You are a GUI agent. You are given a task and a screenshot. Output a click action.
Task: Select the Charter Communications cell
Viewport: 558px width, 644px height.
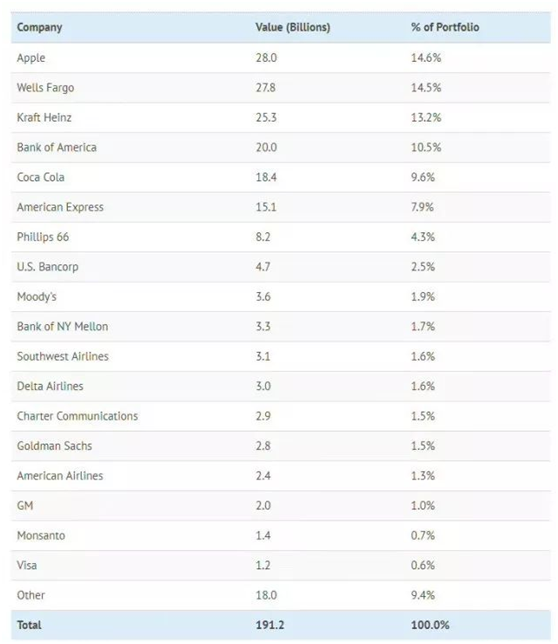click(78, 416)
